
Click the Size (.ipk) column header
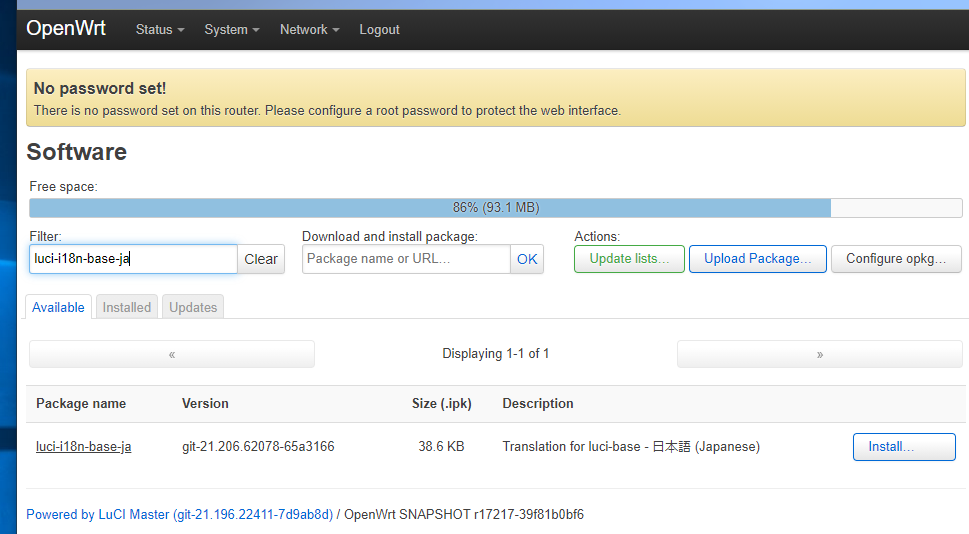[442, 404]
